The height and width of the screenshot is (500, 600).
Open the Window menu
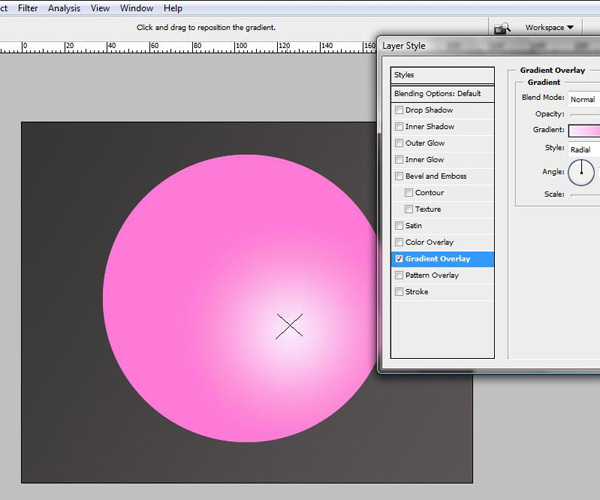[136, 8]
